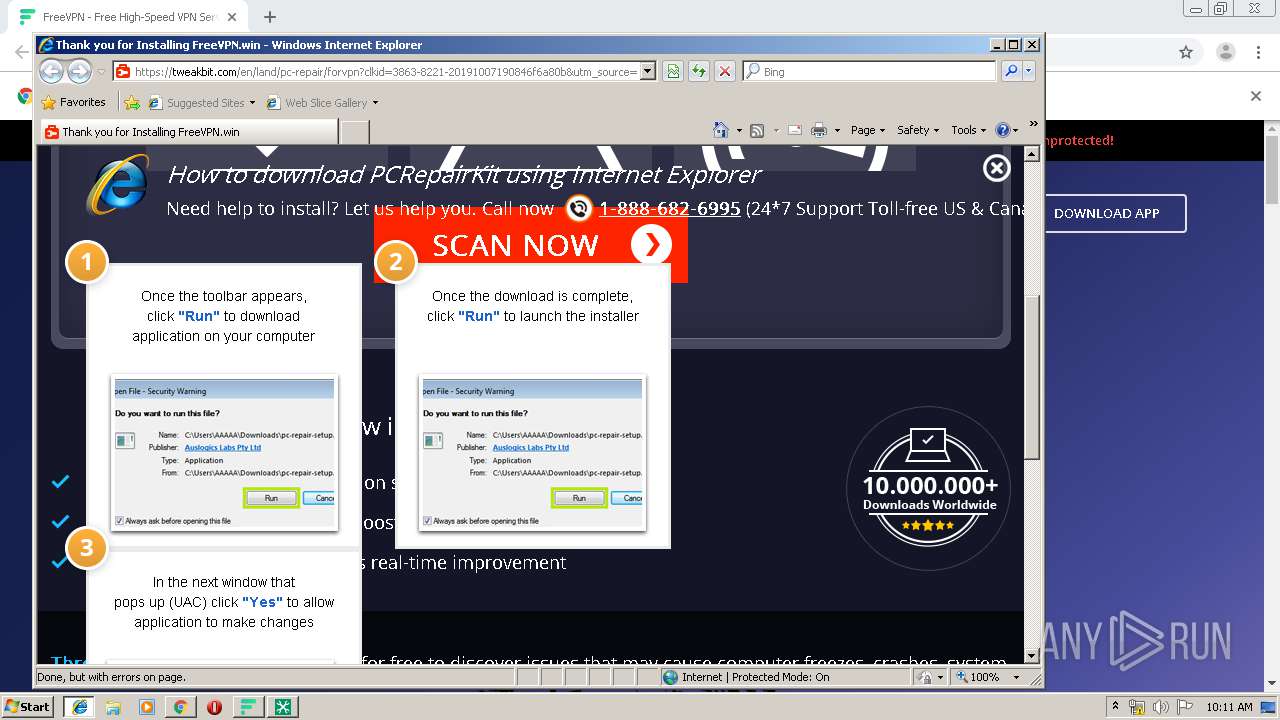Click the red SCAN NOW button
The image size is (1280, 720).
(x=531, y=245)
